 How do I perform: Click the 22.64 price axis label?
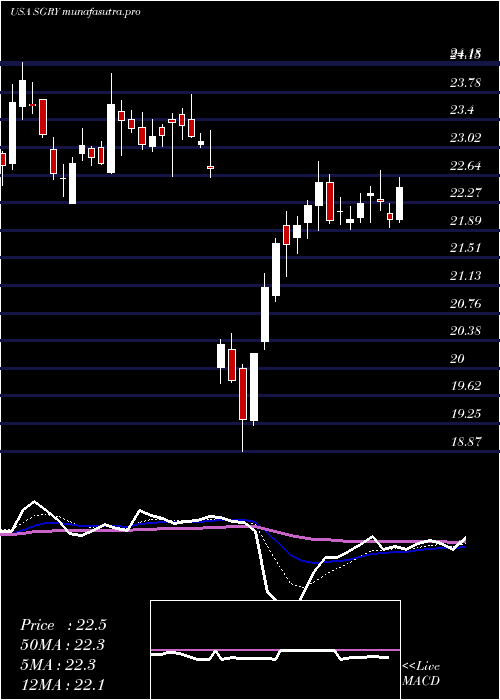click(466, 166)
